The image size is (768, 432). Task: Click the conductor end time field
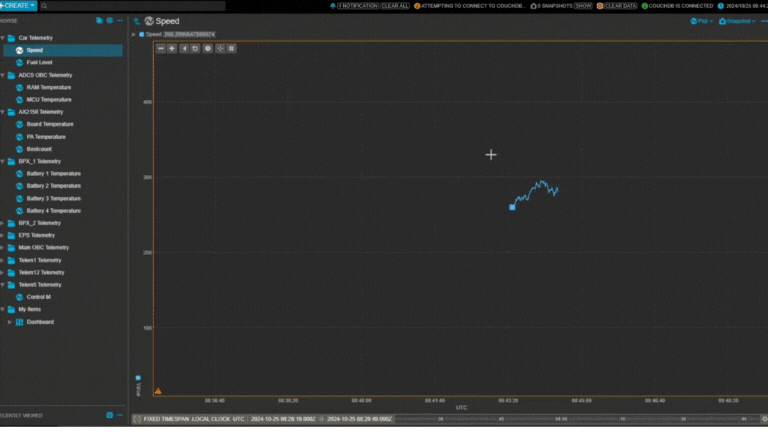click(x=360, y=419)
